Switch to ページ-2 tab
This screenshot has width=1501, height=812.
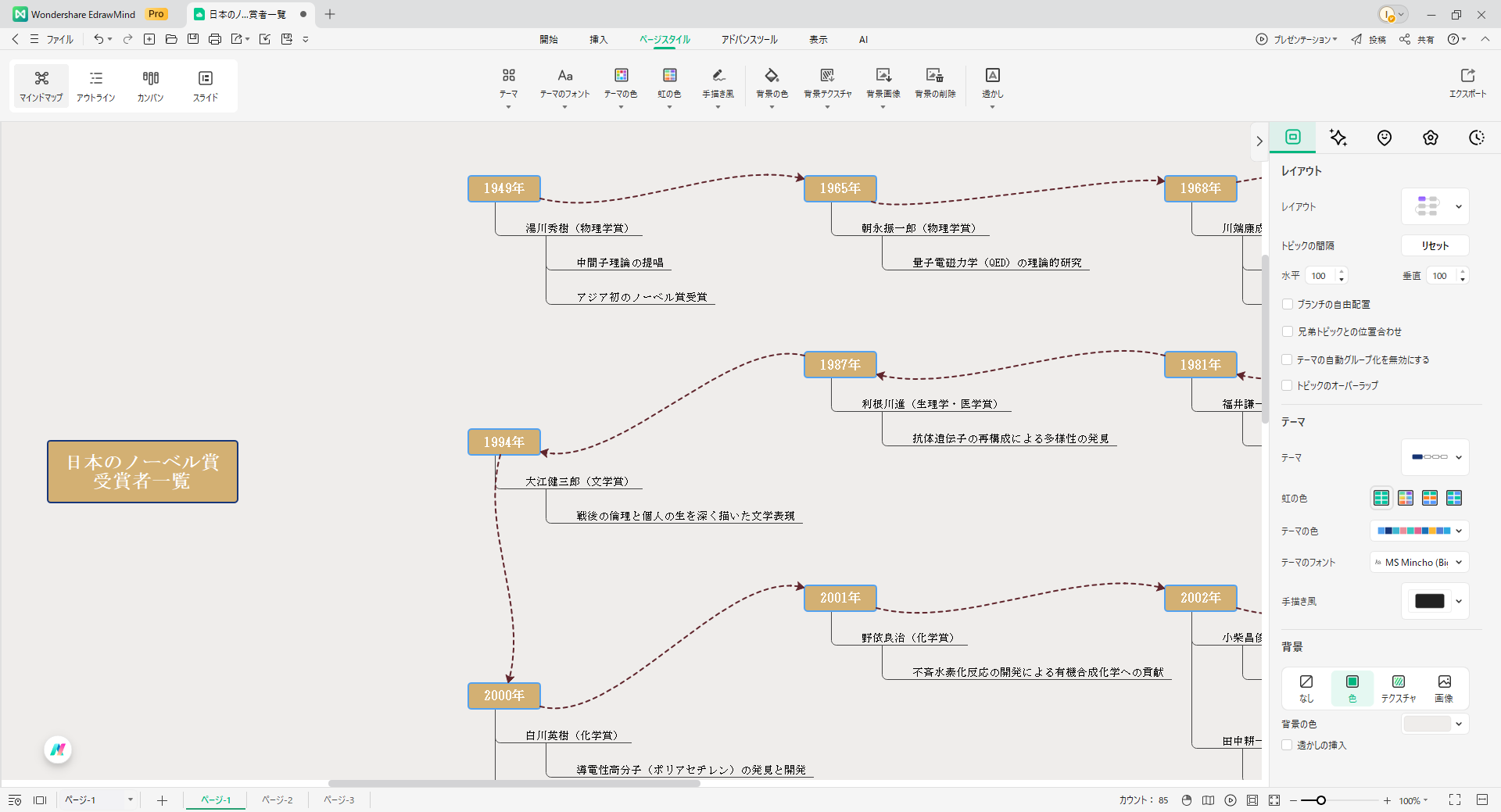coord(277,799)
